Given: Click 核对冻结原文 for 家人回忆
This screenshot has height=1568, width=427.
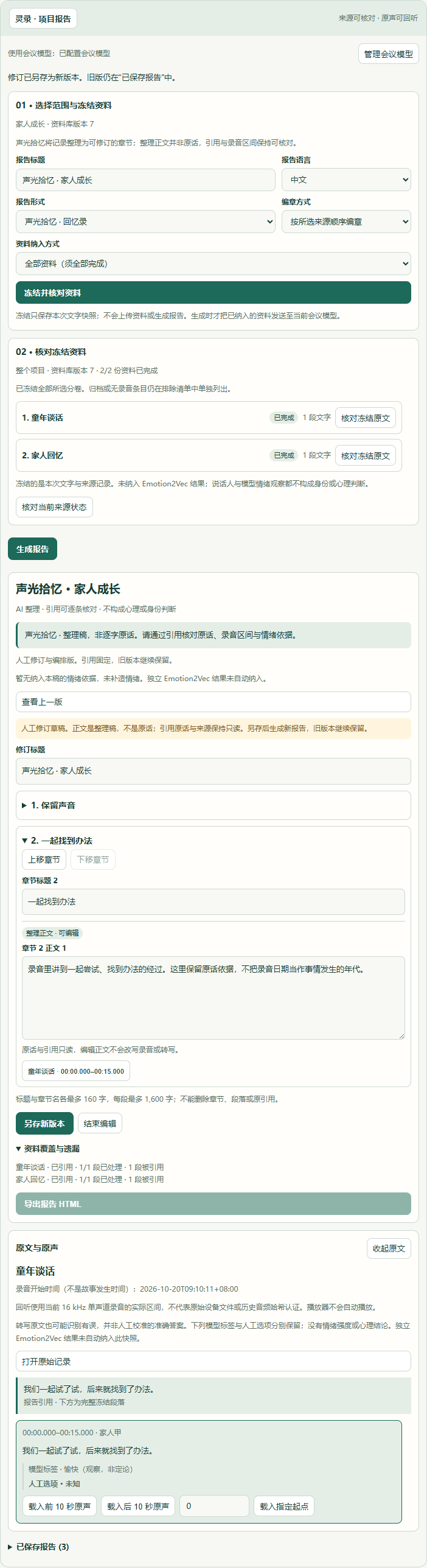Looking at the screenshot, I should point(366,456).
